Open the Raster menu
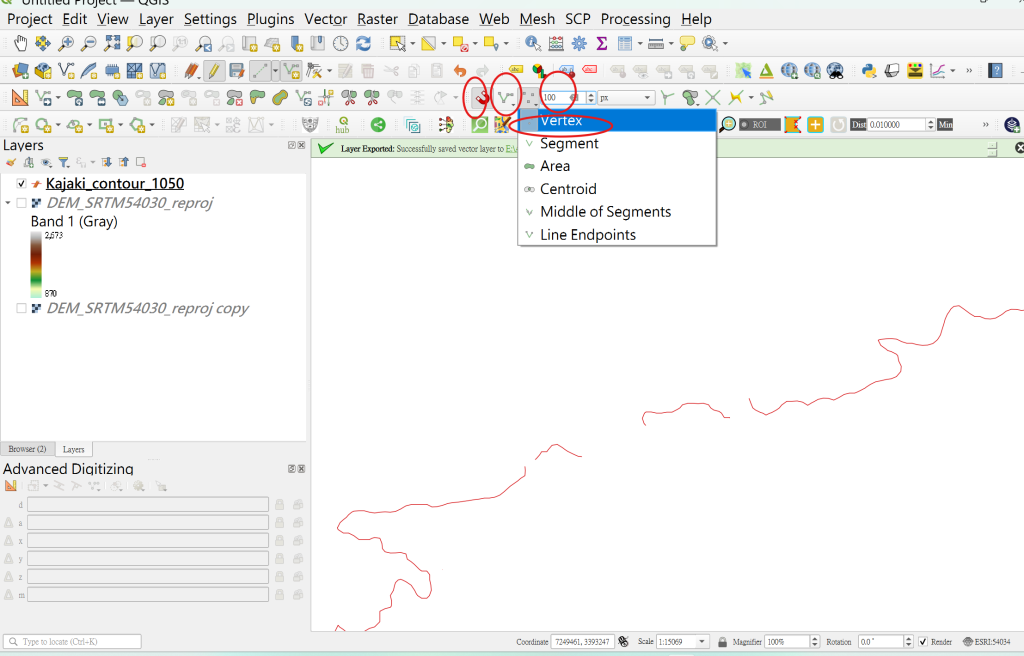The height and width of the screenshot is (656, 1024). click(x=377, y=19)
